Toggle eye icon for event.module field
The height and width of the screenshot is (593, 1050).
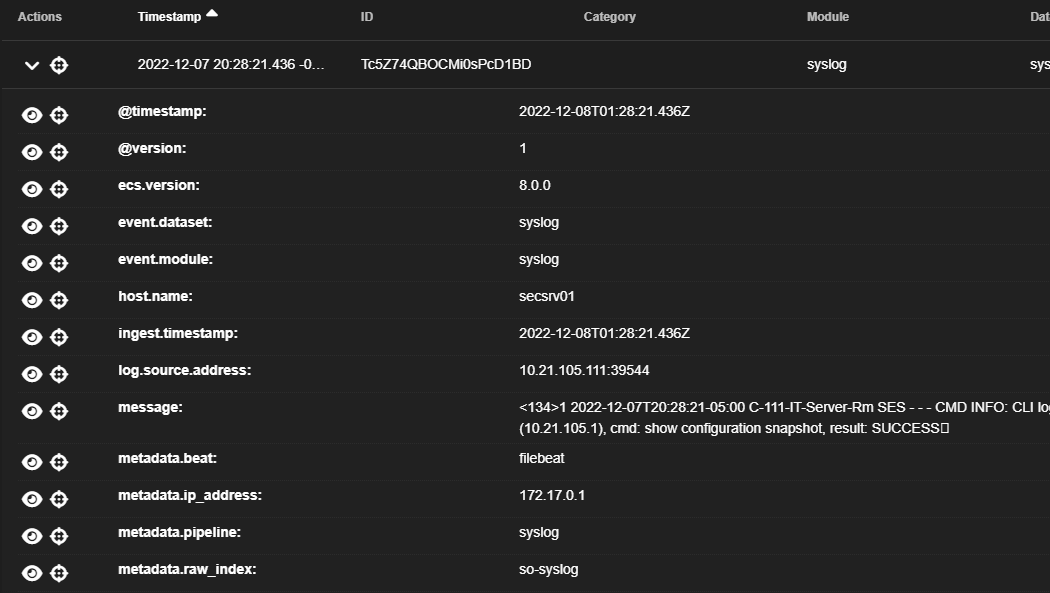click(31, 263)
